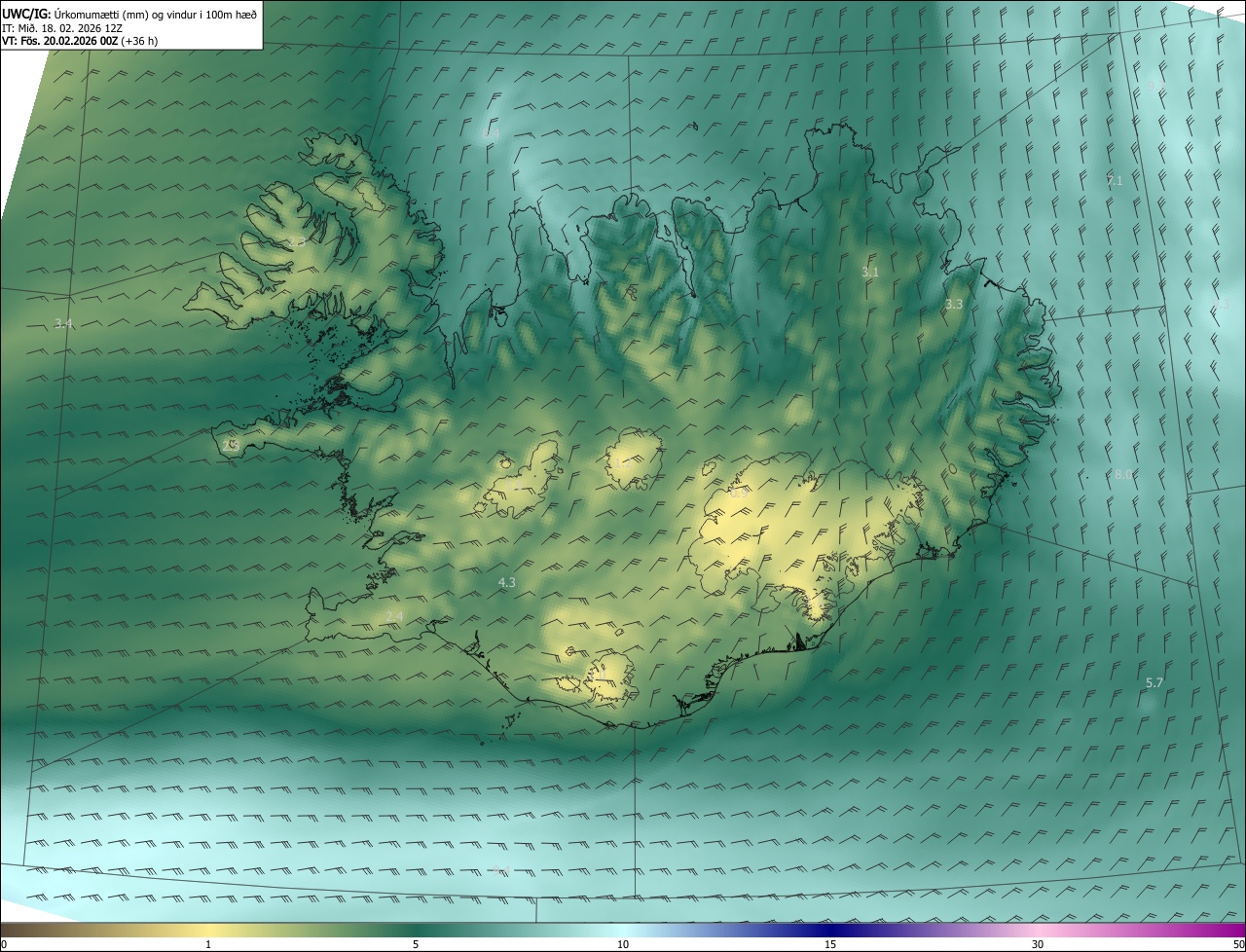This screenshot has height=952, width=1246.
Task: Click the 5 tick on the color scale
Action: 416,944
